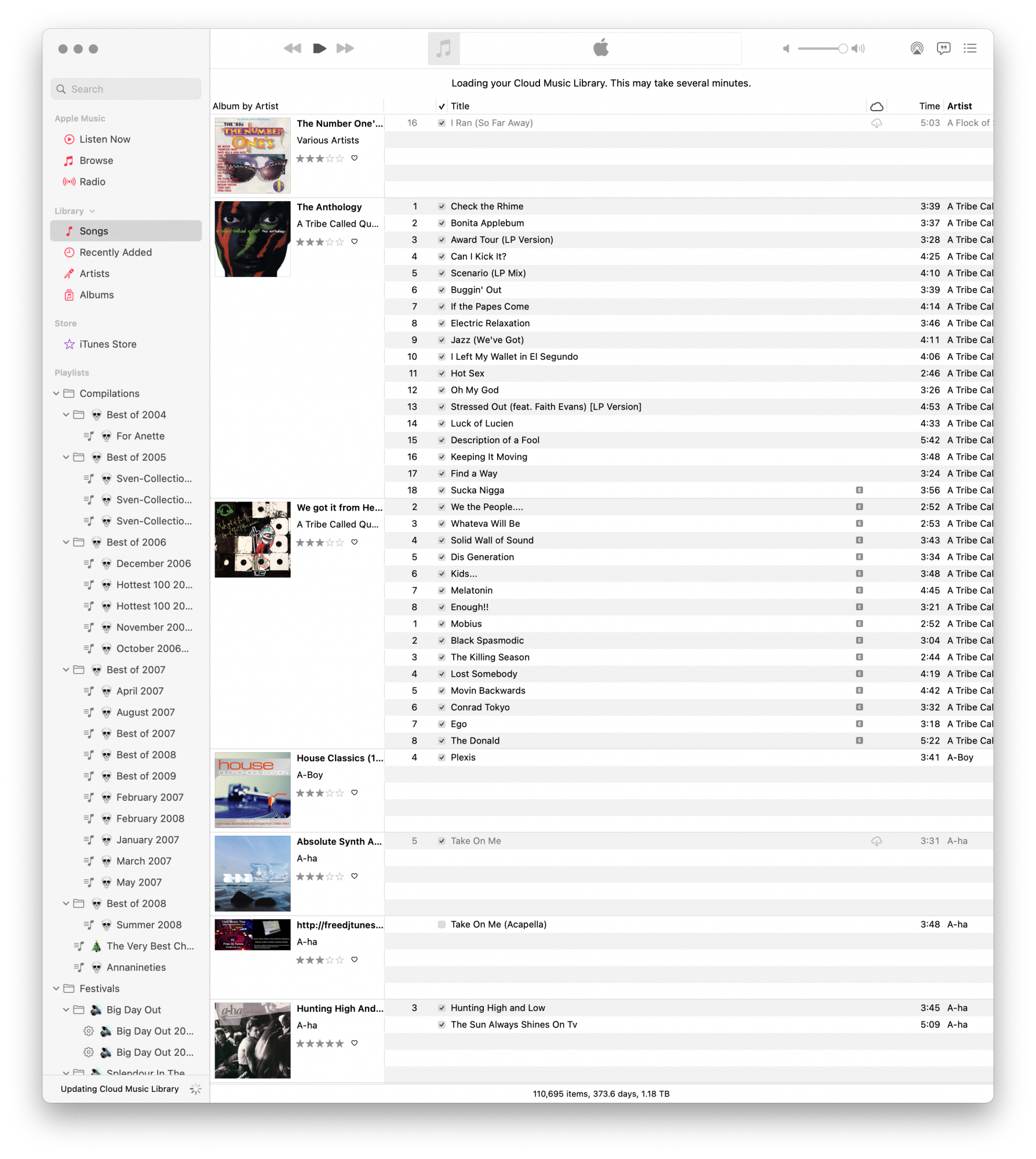This screenshot has width=1036, height=1159.
Task: Love The Anthology album heart icon
Action: 355,242
